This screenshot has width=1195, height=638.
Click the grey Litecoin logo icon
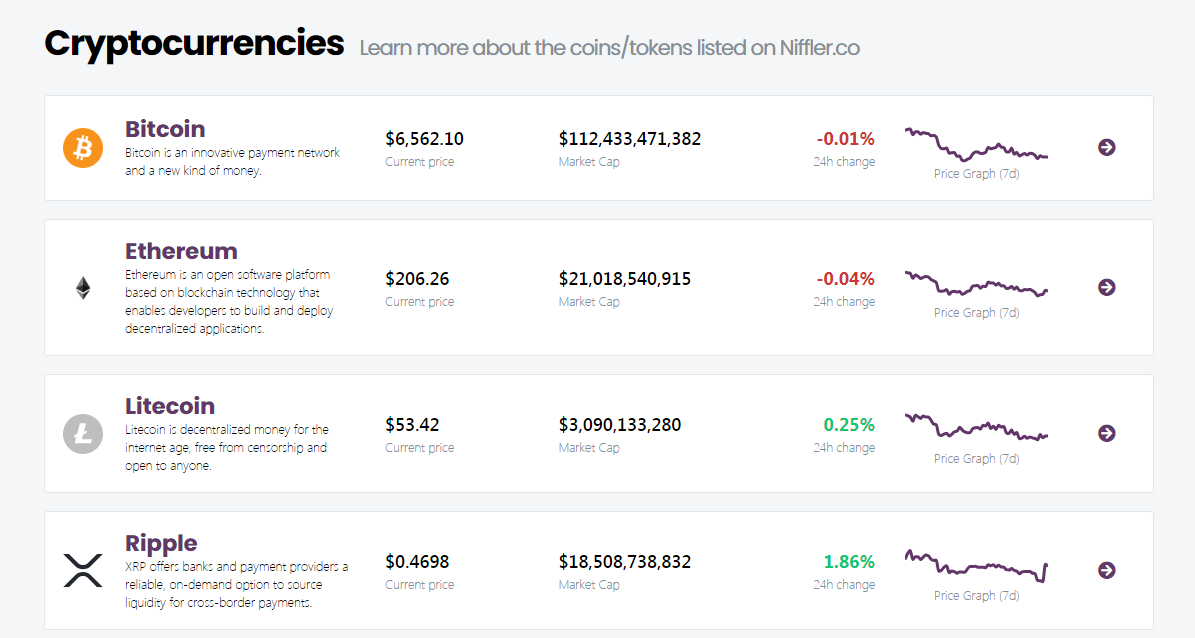tap(82, 434)
